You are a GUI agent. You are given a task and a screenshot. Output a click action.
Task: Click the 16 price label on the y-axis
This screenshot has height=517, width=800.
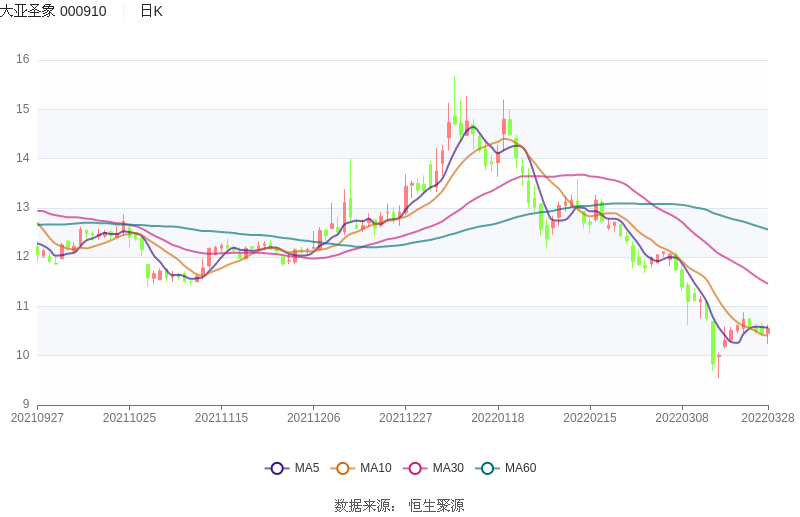click(x=23, y=60)
